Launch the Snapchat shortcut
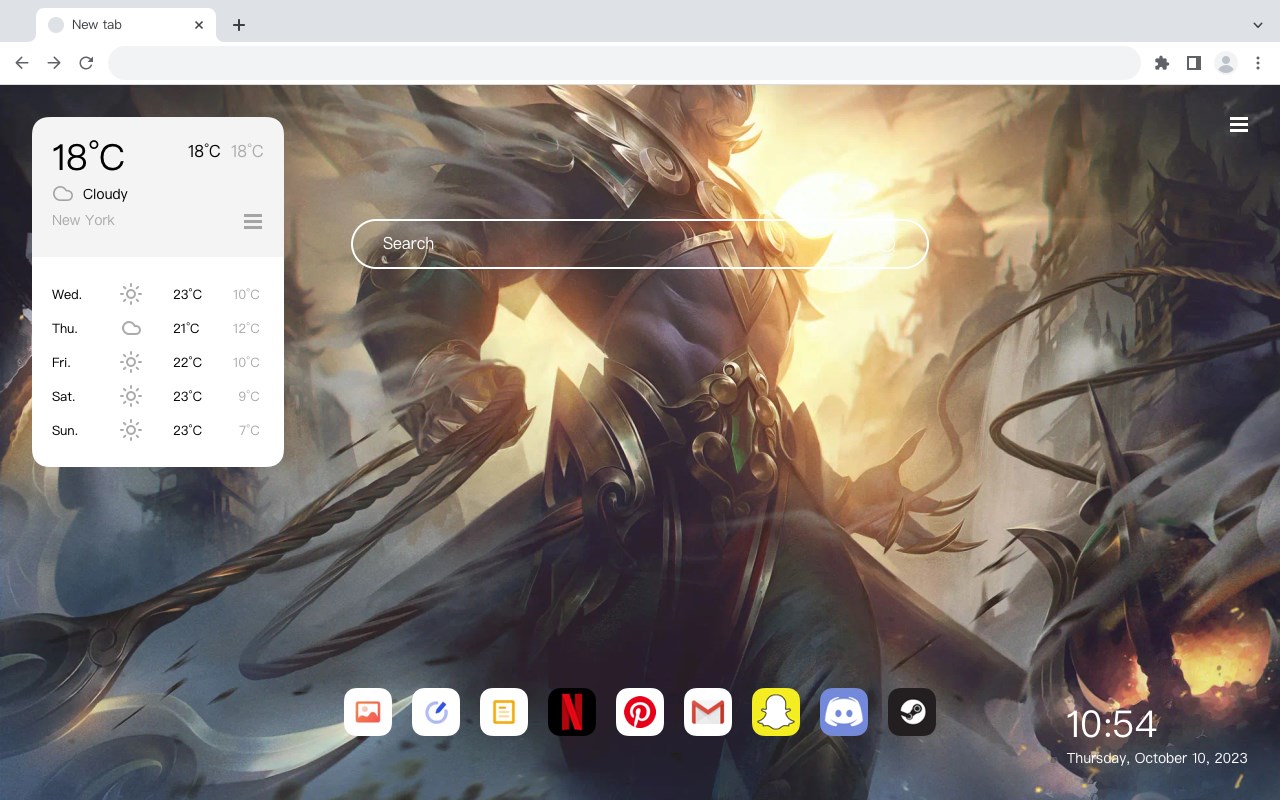This screenshot has width=1280, height=800. click(x=776, y=712)
